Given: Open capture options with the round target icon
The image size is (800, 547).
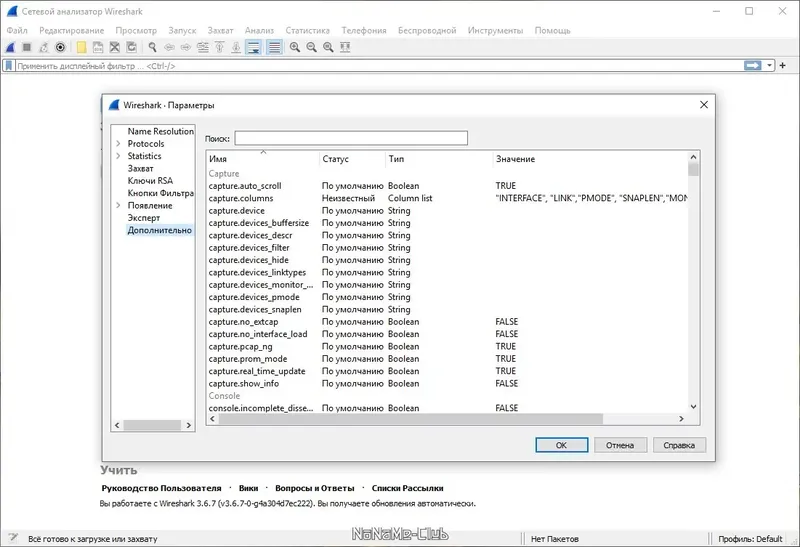Looking at the screenshot, I should 60,47.
